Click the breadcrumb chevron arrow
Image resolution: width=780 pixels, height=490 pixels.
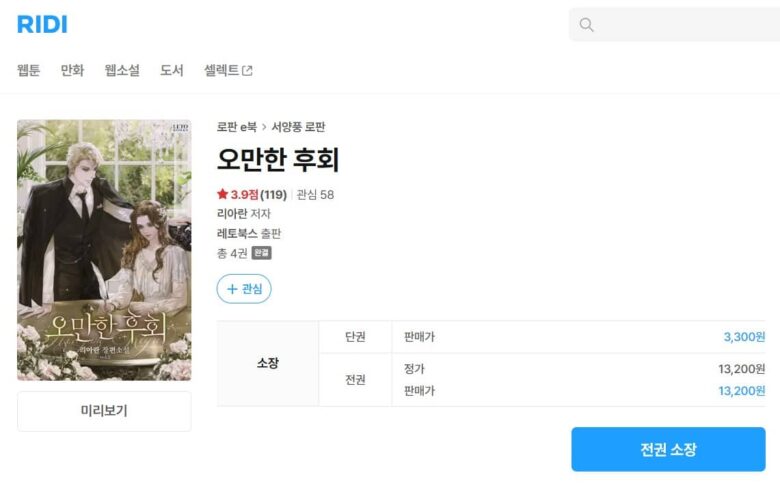[x=265, y=127]
